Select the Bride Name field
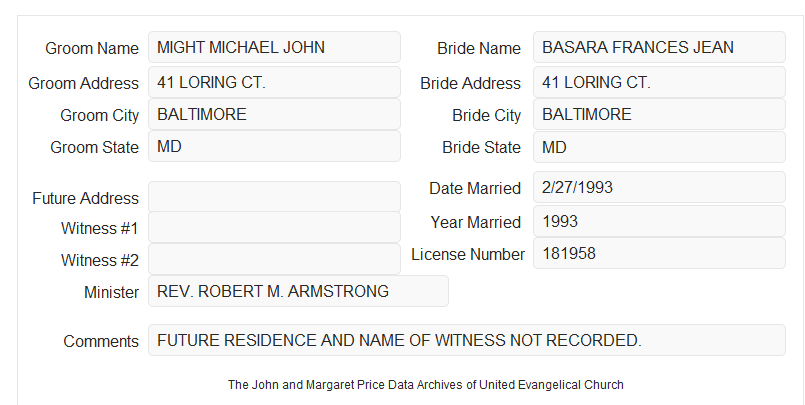805x405 pixels. point(659,47)
